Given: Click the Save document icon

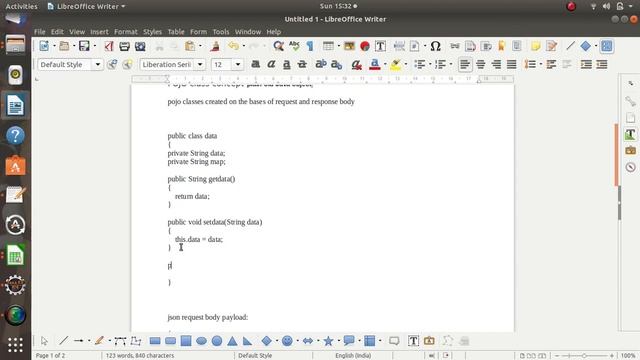Looking at the screenshot, I should tap(84, 46).
